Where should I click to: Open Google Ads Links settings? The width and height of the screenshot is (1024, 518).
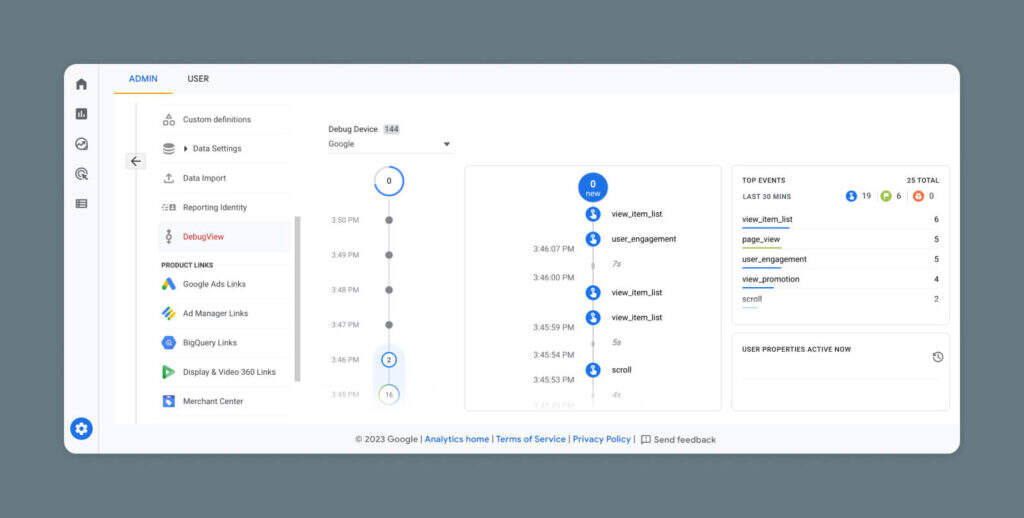coord(213,284)
